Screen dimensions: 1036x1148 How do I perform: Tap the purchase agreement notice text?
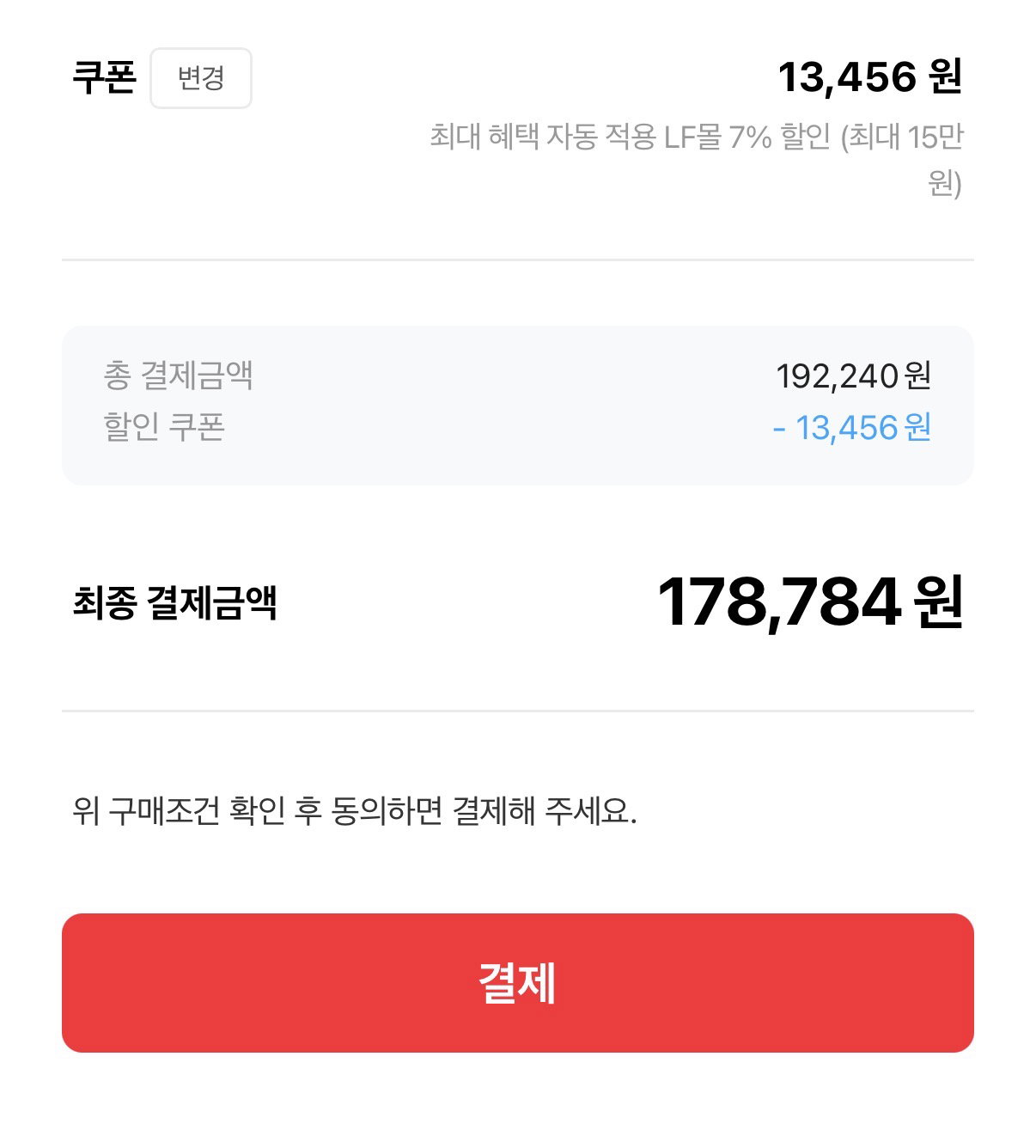(354, 810)
